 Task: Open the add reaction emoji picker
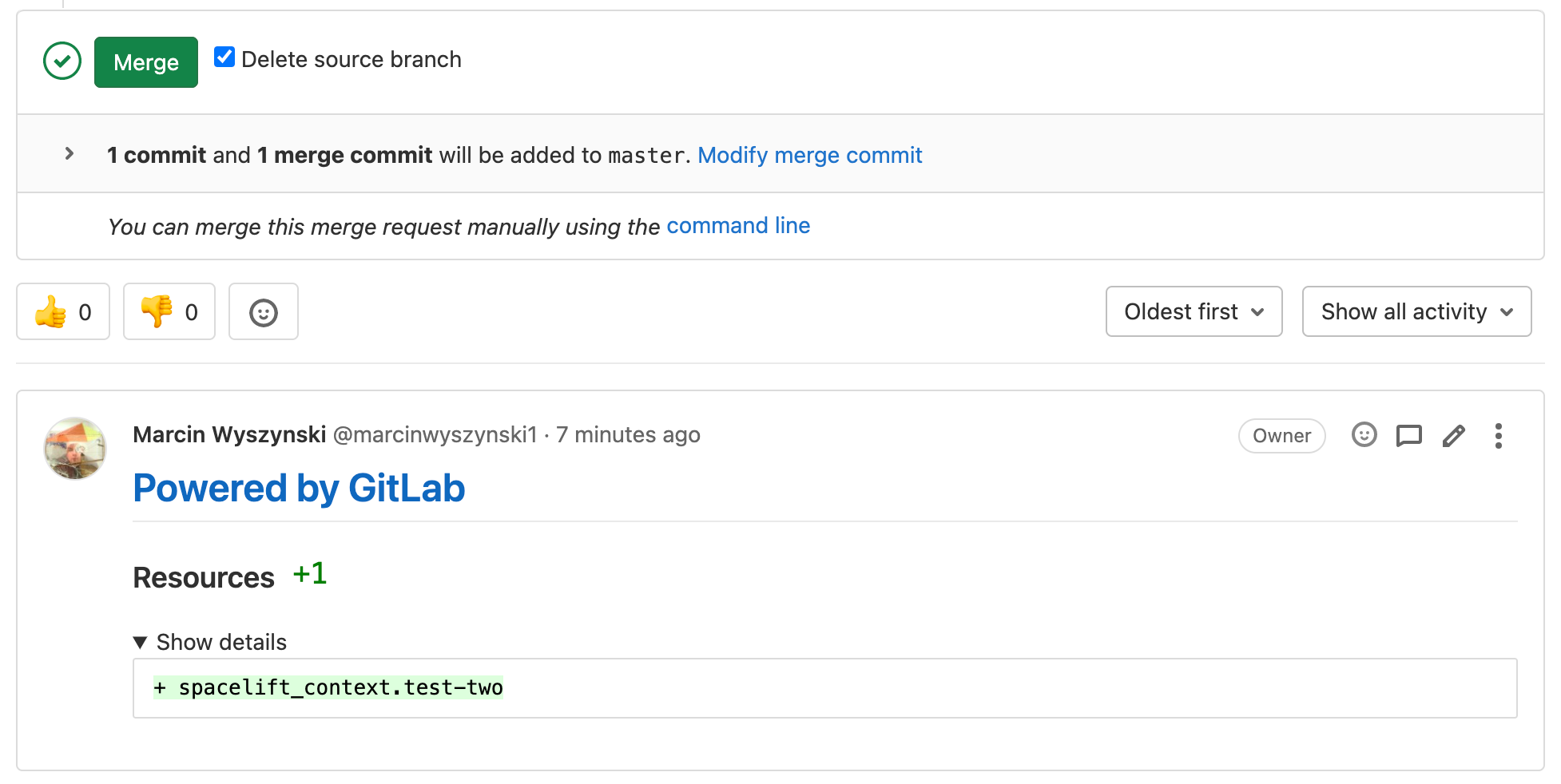263,311
